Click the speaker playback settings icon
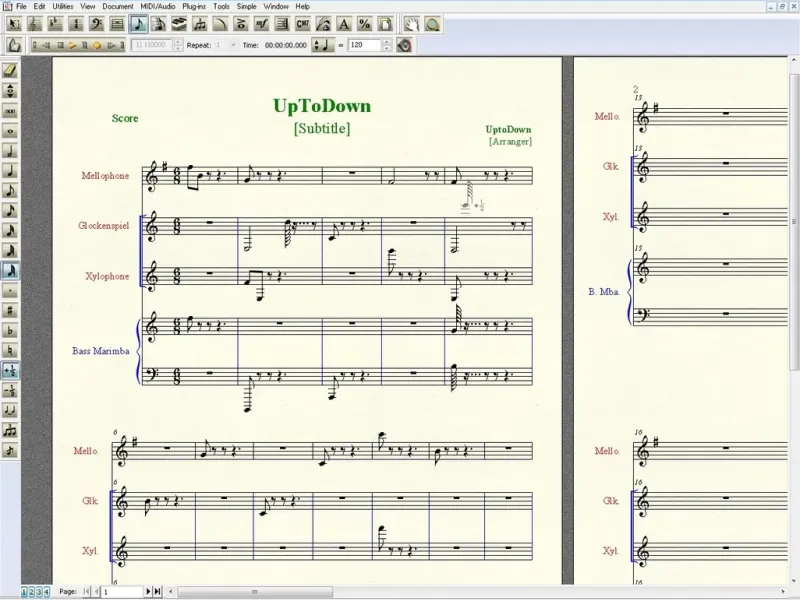 [x=404, y=45]
